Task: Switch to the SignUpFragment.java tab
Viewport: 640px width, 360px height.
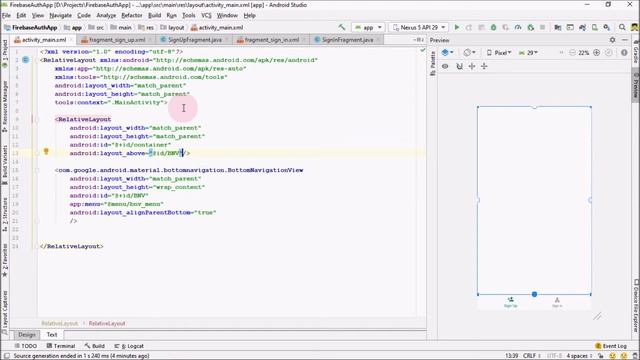Action: 195,40
